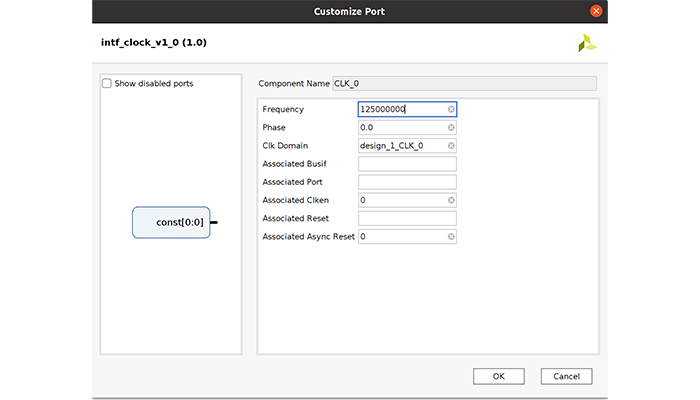
Task: Click OK to apply port settings
Action: pos(499,376)
